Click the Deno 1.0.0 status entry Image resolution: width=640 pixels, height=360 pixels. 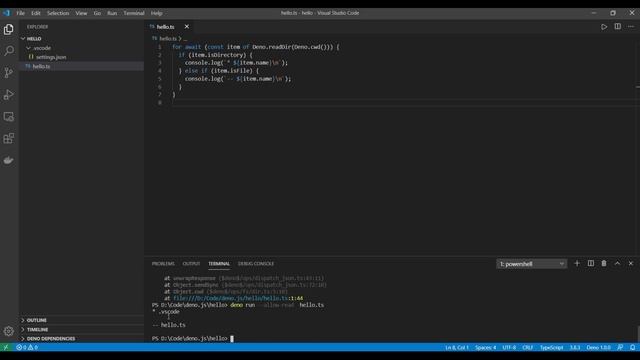pyautogui.click(x=598, y=347)
